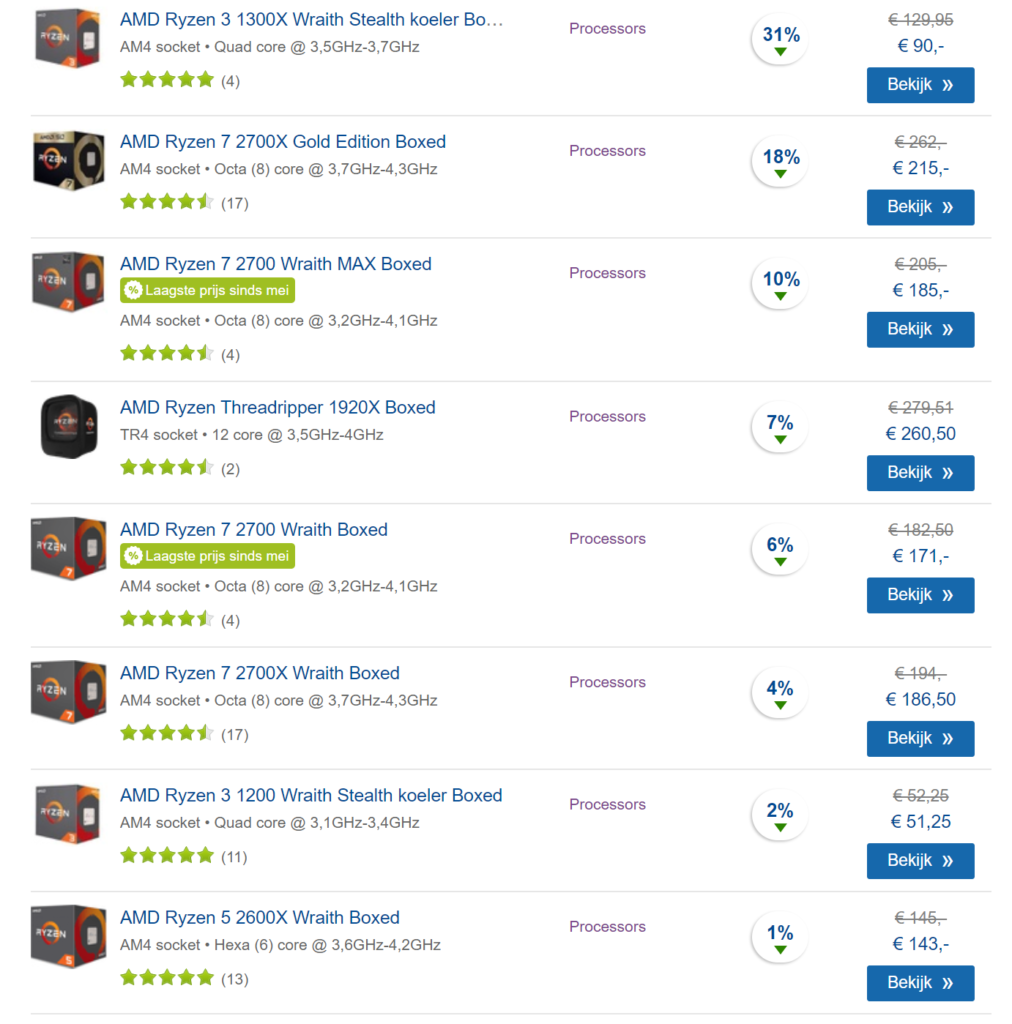Open the Threadripper 1920X product thumbnail
The width and height of the screenshot is (1012, 1024).
coord(69,426)
